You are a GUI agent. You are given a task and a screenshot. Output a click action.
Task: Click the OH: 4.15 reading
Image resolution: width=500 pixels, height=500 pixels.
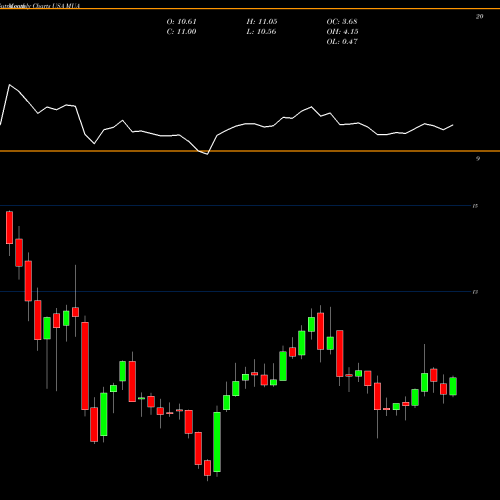point(342,32)
